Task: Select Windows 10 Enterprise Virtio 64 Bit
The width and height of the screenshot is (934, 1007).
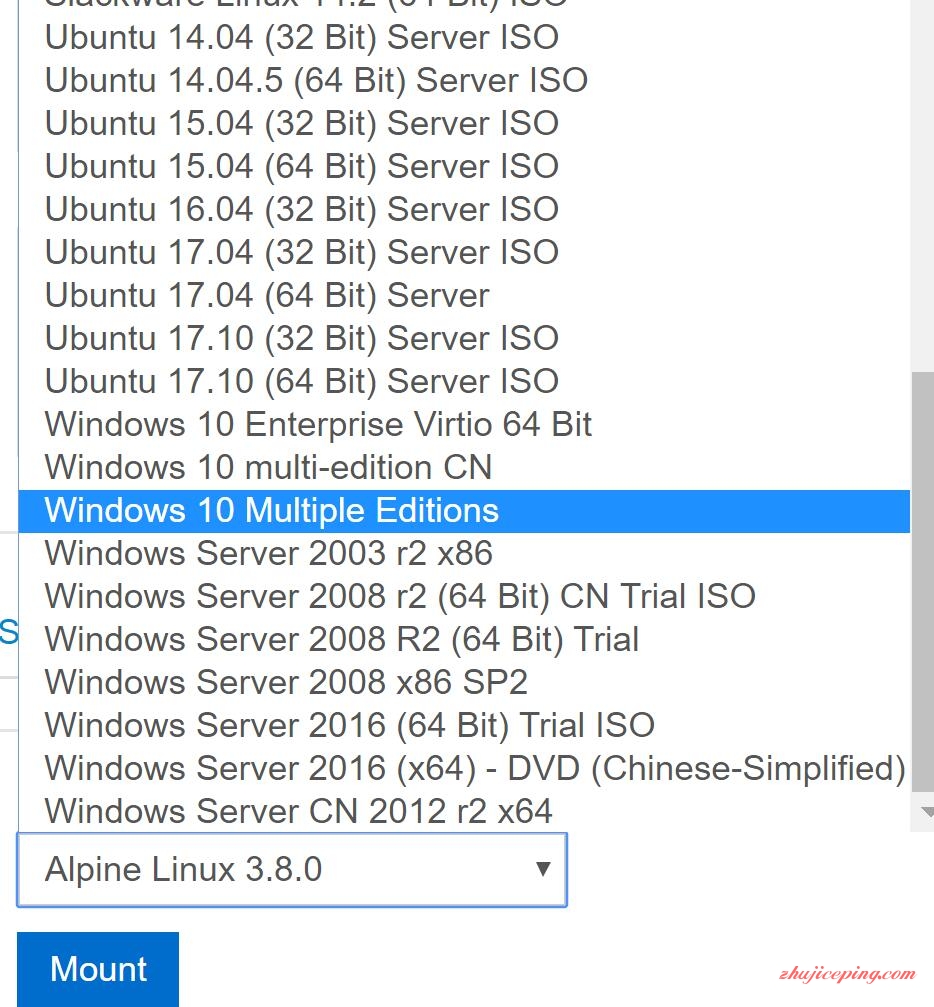Action: point(464,425)
